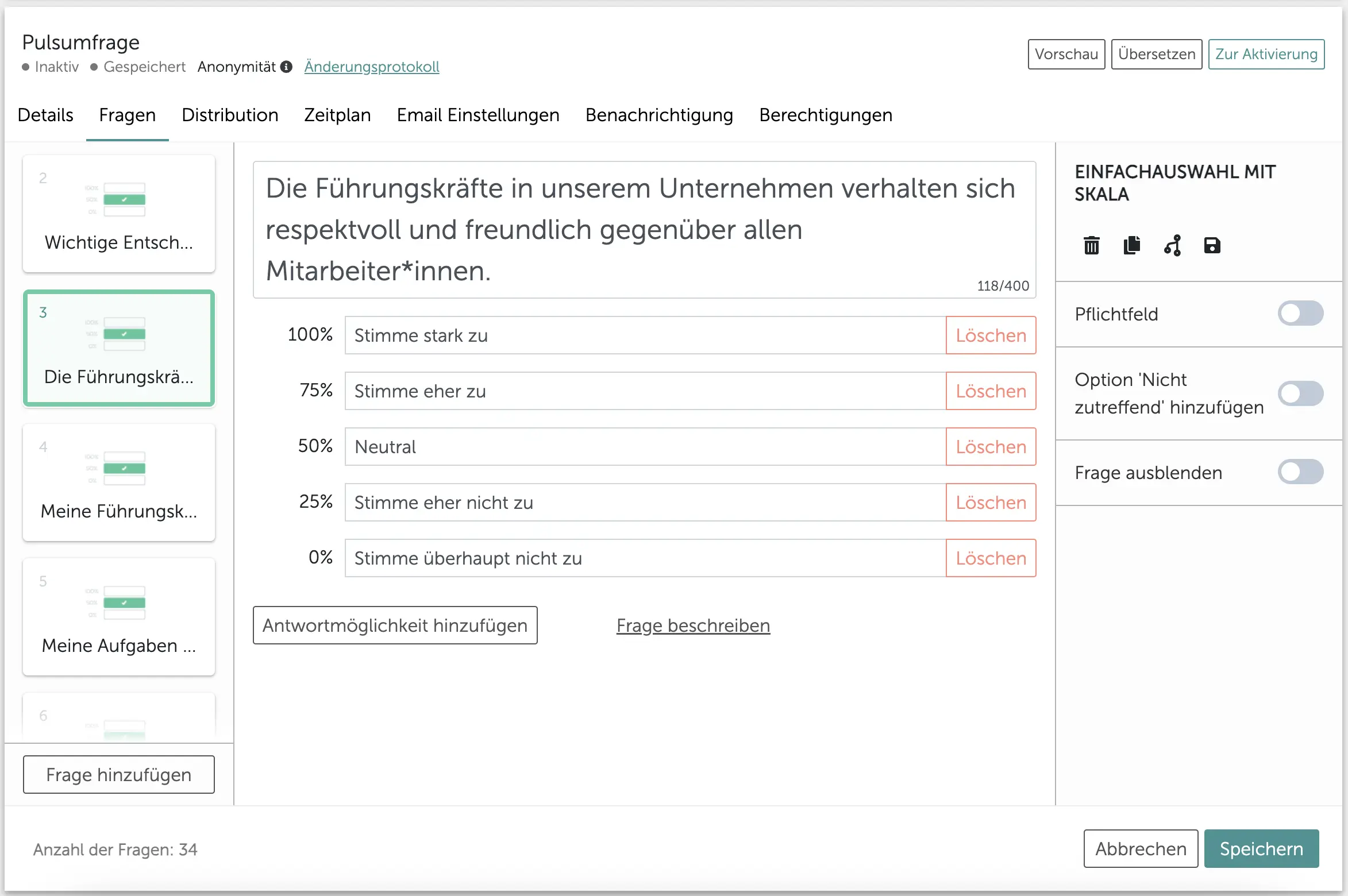Click Löschen for Stimme eher zu
The width and height of the screenshot is (1348, 896).
pos(991,391)
